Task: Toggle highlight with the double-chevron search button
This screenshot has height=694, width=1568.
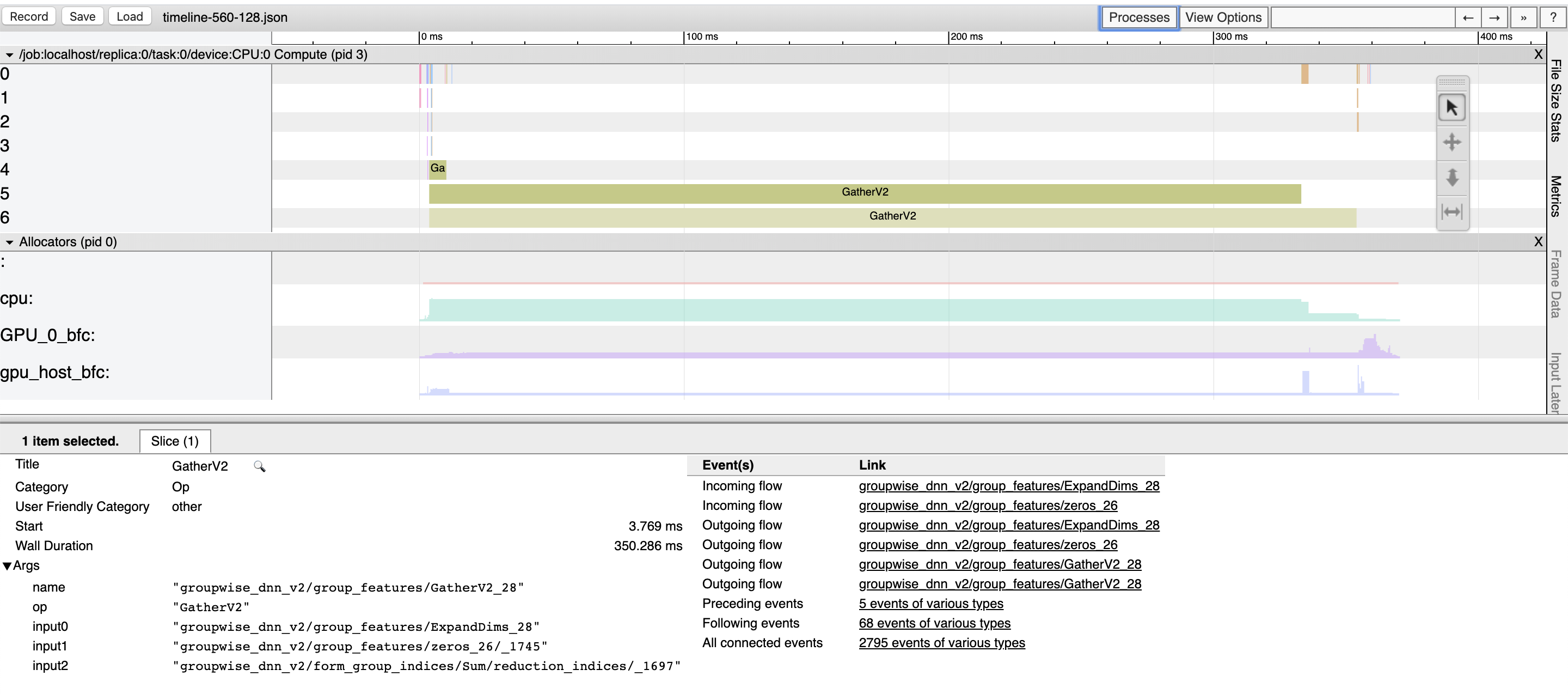Action: coord(1523,17)
